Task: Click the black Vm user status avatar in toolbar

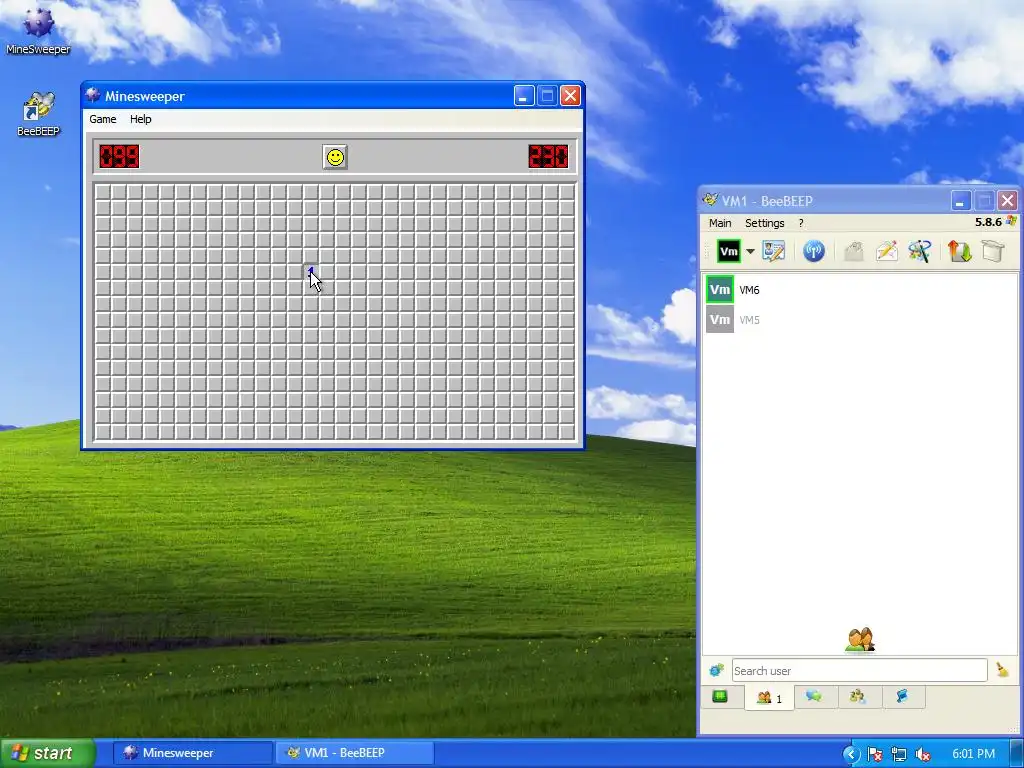Action: click(x=729, y=251)
